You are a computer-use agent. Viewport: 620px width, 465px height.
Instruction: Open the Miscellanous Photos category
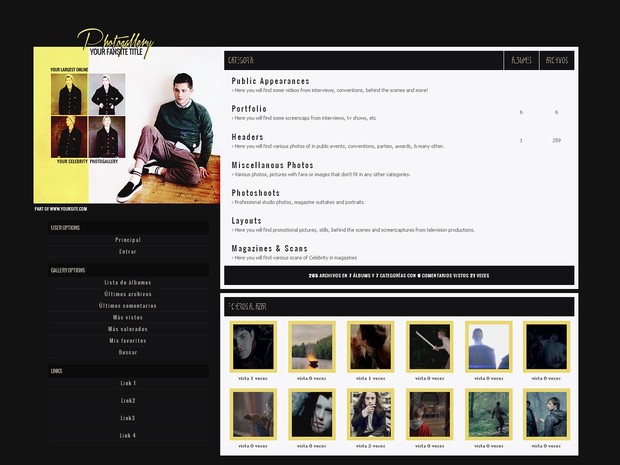(272, 165)
